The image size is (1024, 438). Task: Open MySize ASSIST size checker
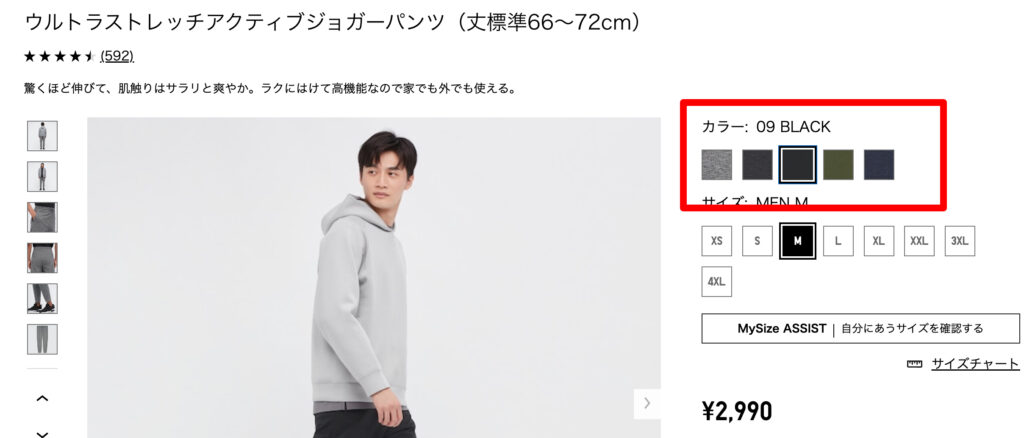pos(860,328)
